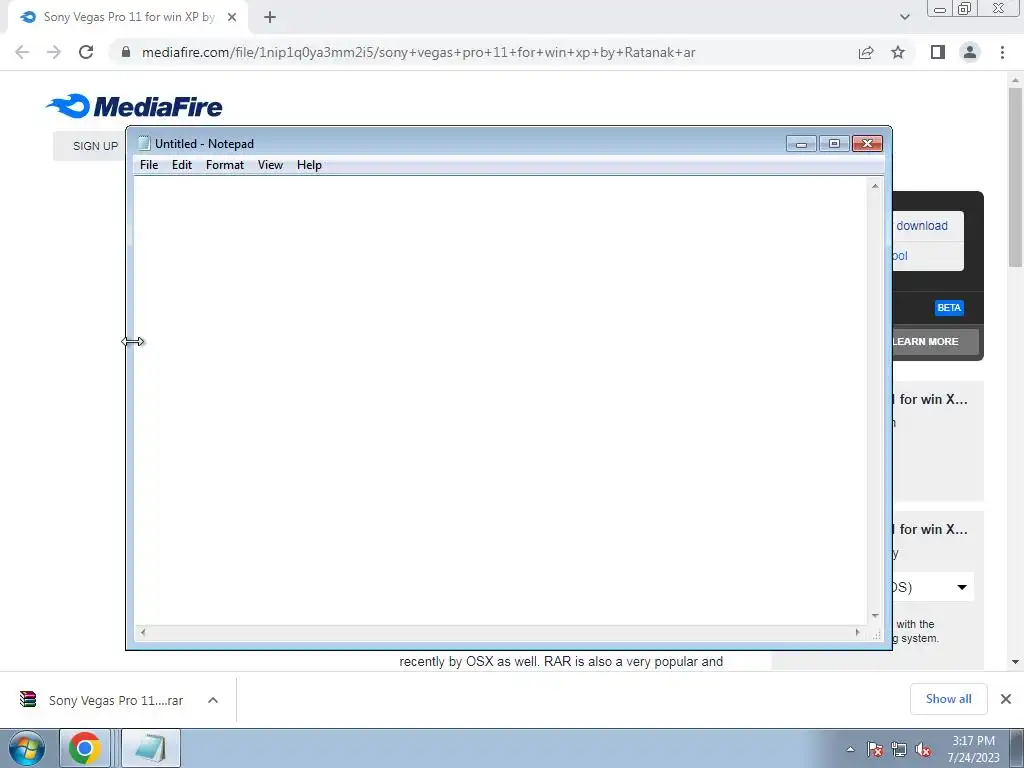Click the MediaFire logo
Viewport: 1024px width, 768px height.
click(134, 106)
